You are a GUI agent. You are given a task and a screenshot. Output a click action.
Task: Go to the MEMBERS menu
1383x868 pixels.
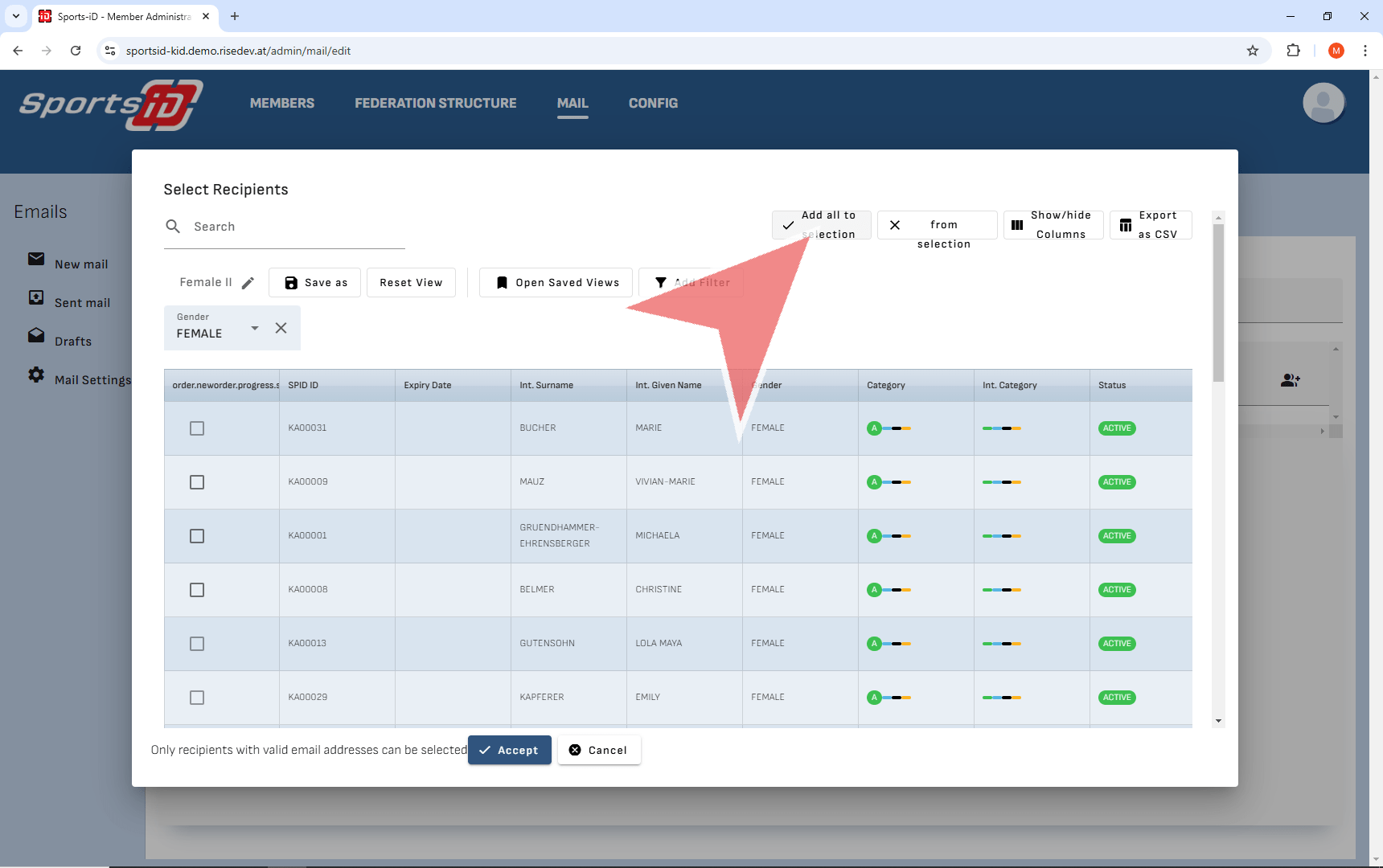pos(281,103)
